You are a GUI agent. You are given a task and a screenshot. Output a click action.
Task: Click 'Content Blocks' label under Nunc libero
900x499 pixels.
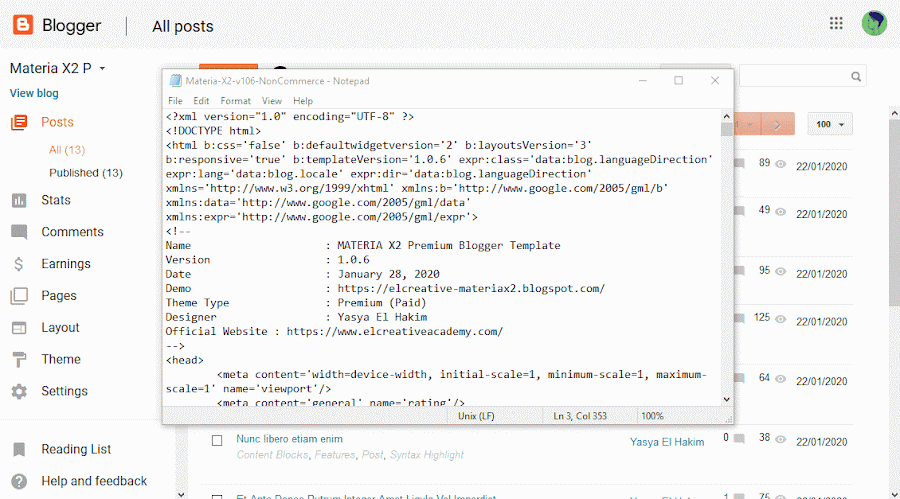click(x=273, y=455)
